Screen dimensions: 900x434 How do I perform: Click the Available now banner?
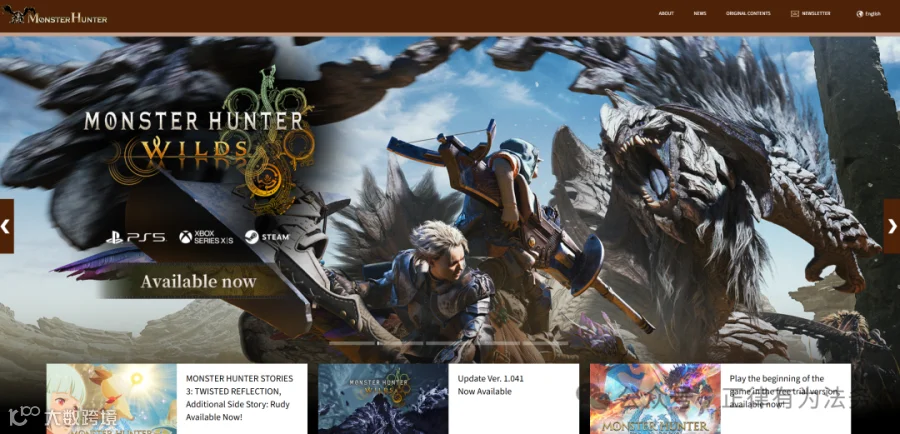tap(198, 281)
